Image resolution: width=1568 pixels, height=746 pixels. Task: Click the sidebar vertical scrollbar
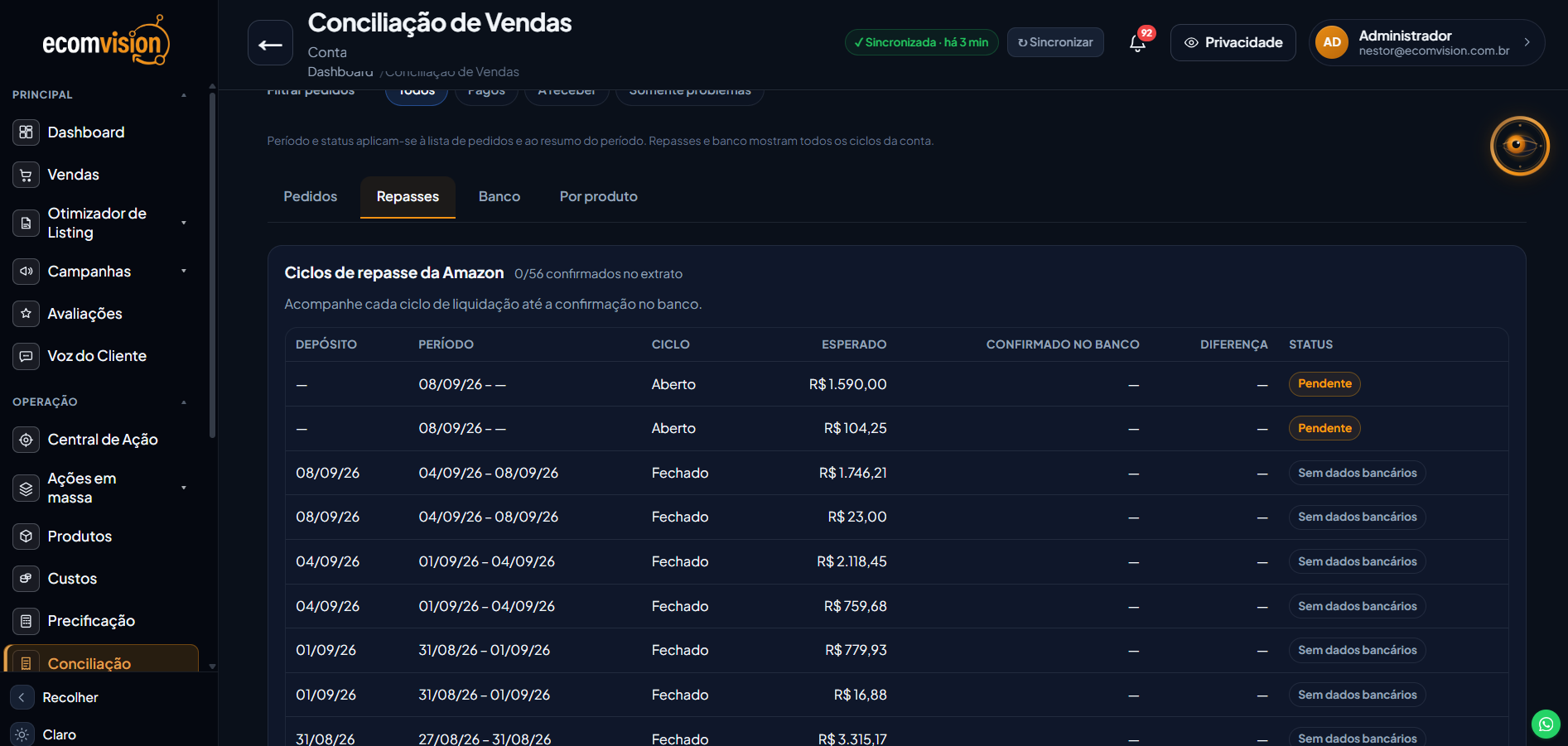(x=212, y=265)
